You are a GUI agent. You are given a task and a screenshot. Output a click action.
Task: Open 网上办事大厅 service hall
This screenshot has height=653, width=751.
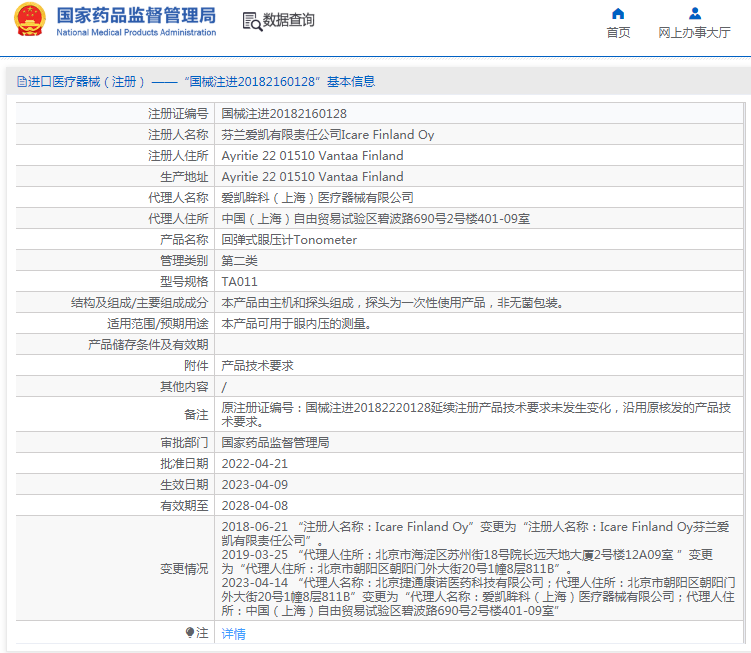[694, 32]
